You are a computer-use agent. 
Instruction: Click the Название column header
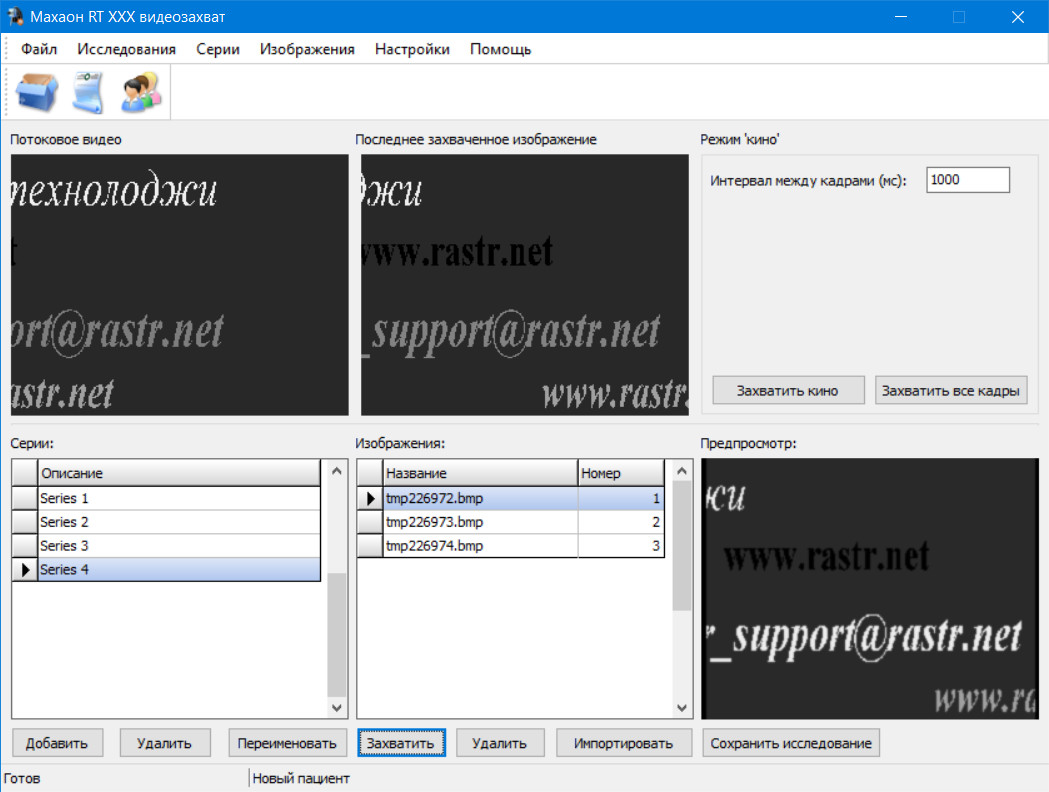(480, 473)
